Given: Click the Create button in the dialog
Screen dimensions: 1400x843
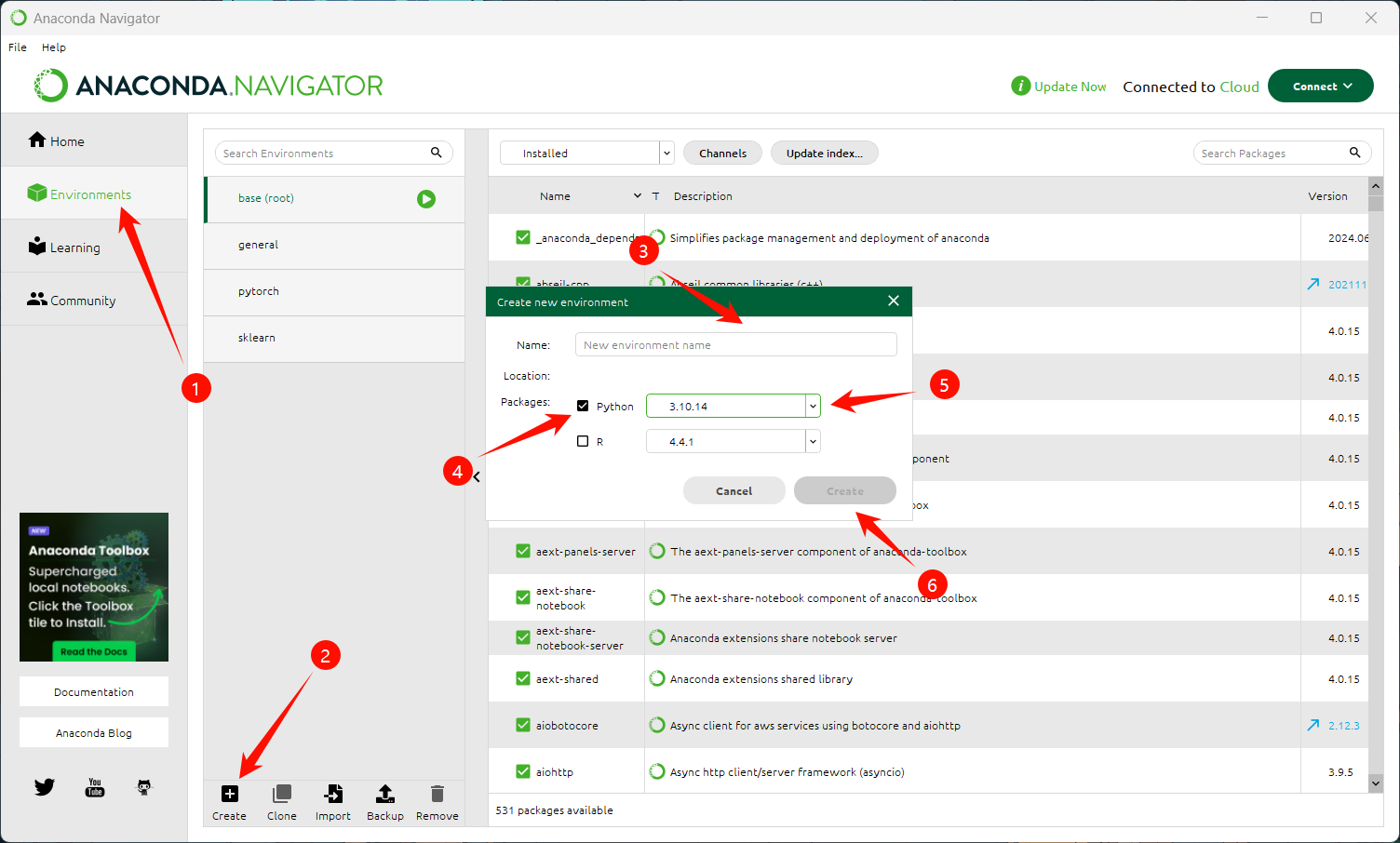Looking at the screenshot, I should click(x=845, y=490).
